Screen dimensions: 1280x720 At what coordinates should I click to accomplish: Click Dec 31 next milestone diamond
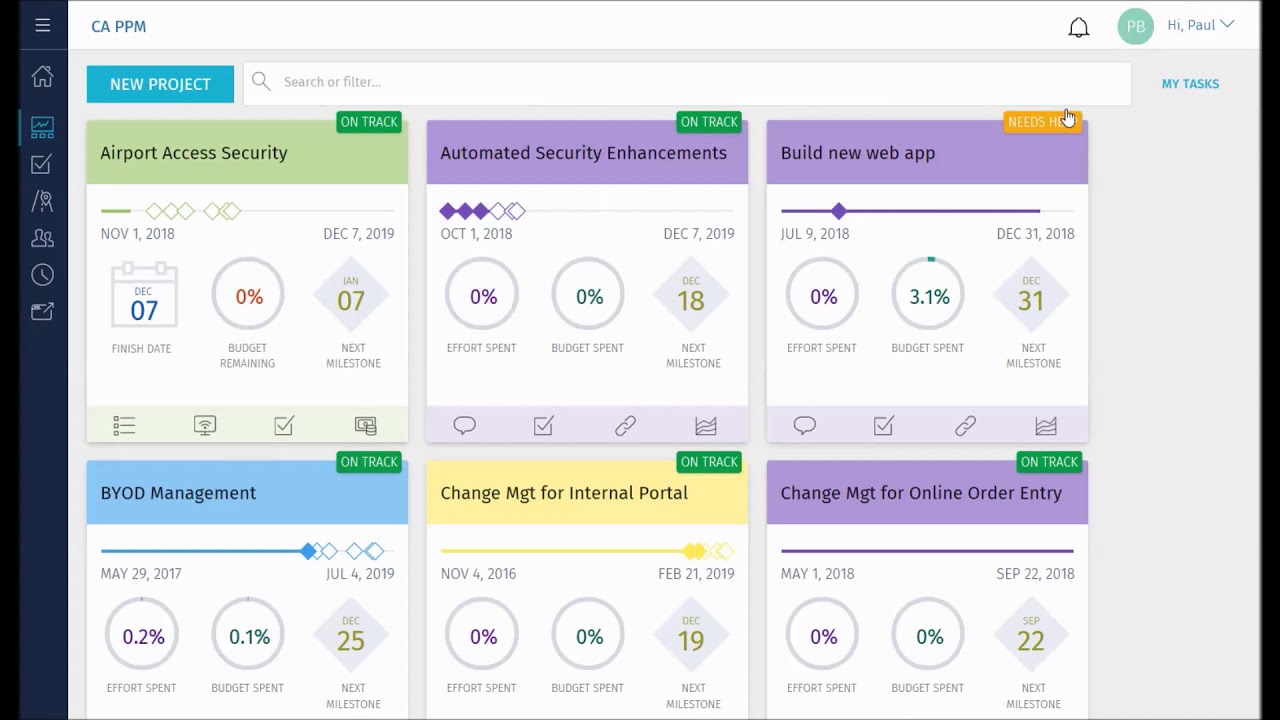coord(1031,296)
